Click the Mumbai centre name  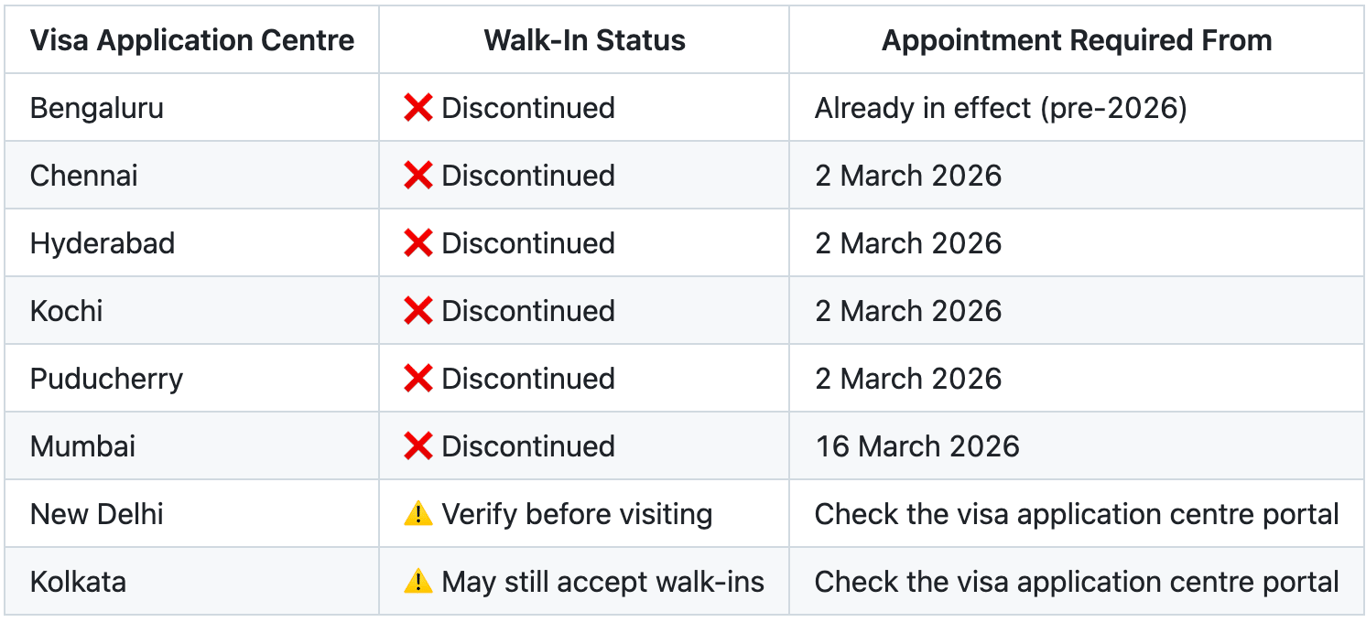83,446
